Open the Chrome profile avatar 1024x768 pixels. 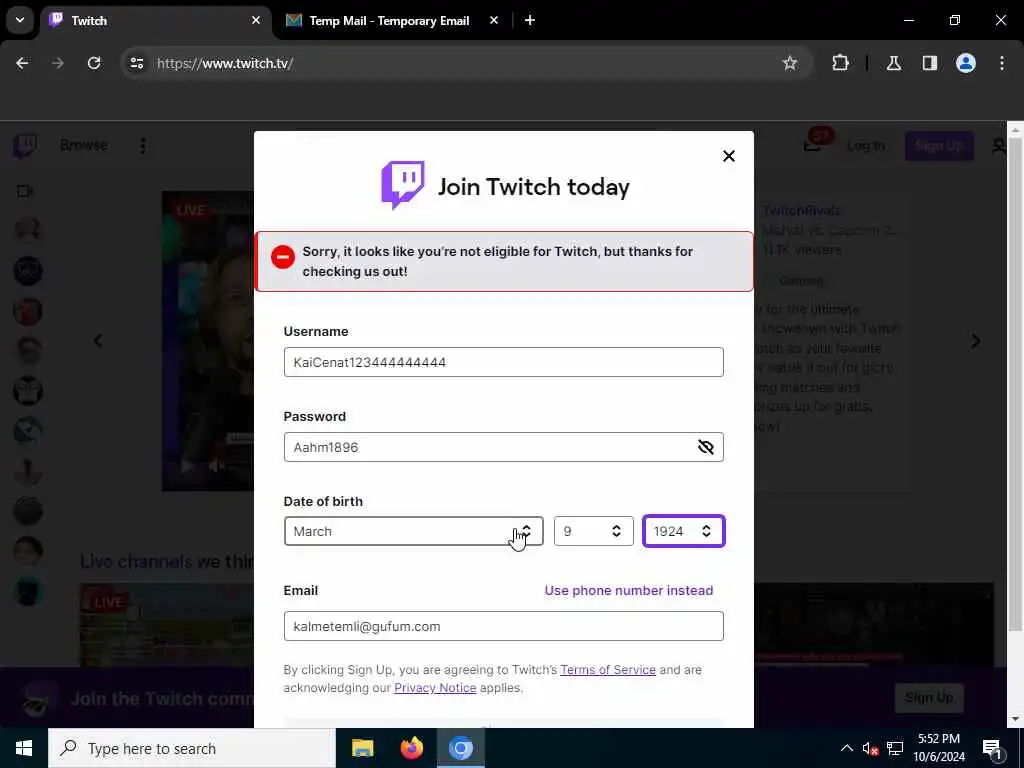pyautogui.click(x=965, y=63)
